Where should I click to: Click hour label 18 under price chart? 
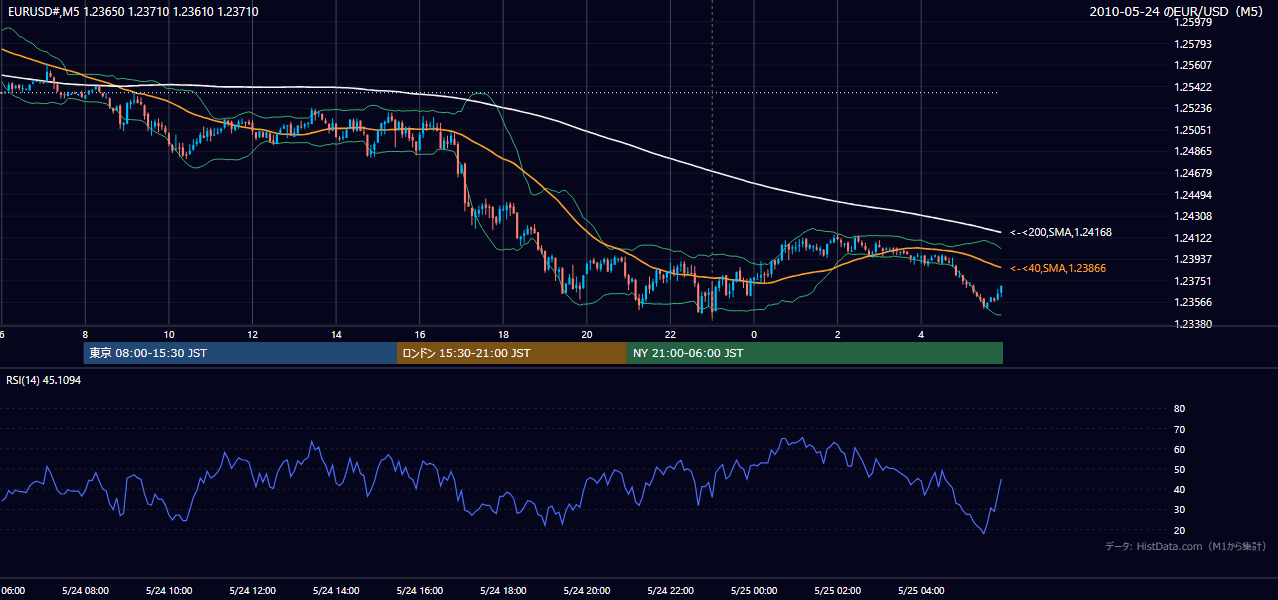click(x=503, y=334)
